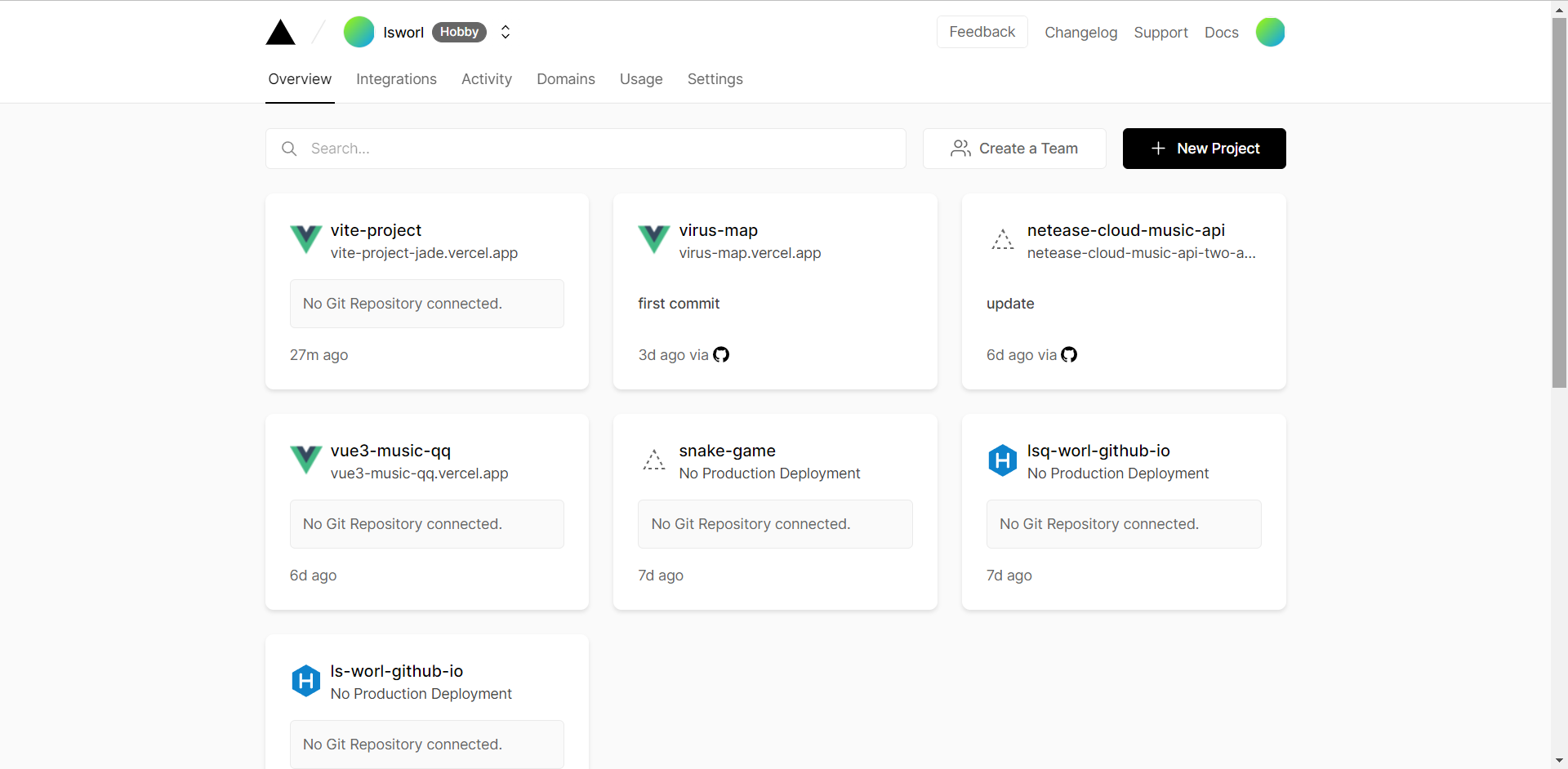The width and height of the screenshot is (1568, 769).
Task: Open lsq-worl-github-io project title
Action: pos(1098,451)
